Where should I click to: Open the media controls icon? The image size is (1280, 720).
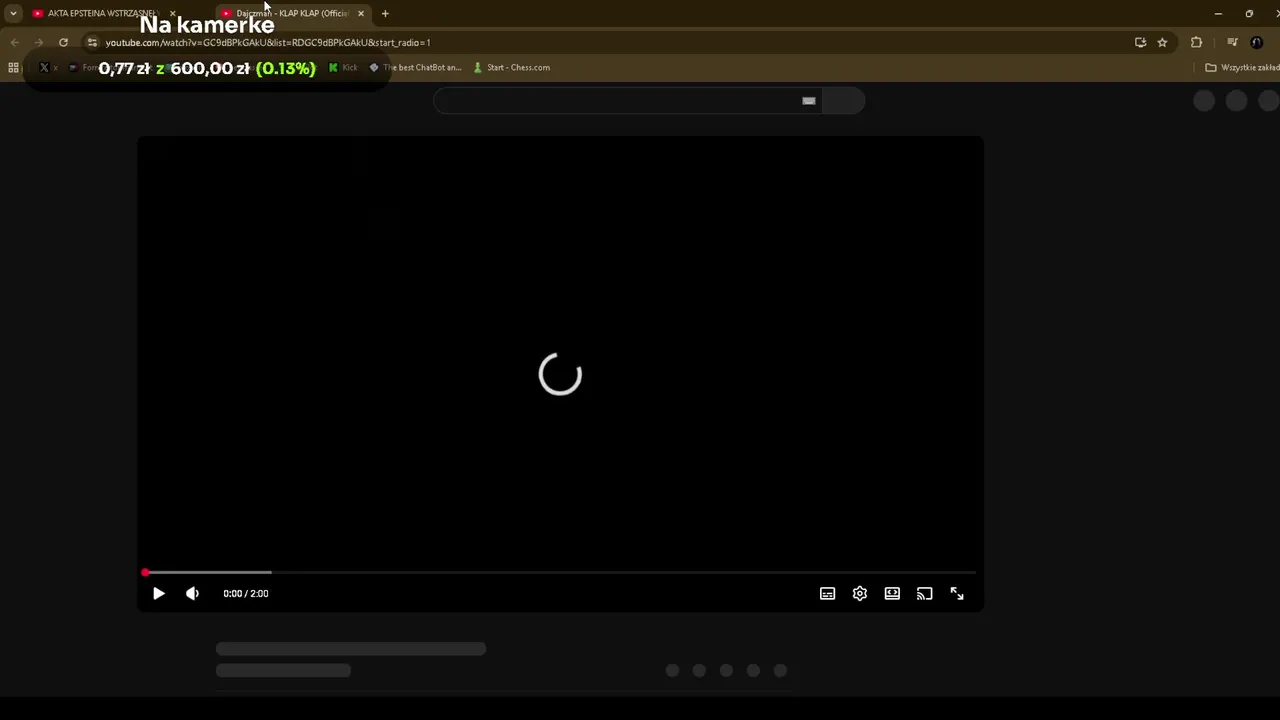click(1232, 42)
